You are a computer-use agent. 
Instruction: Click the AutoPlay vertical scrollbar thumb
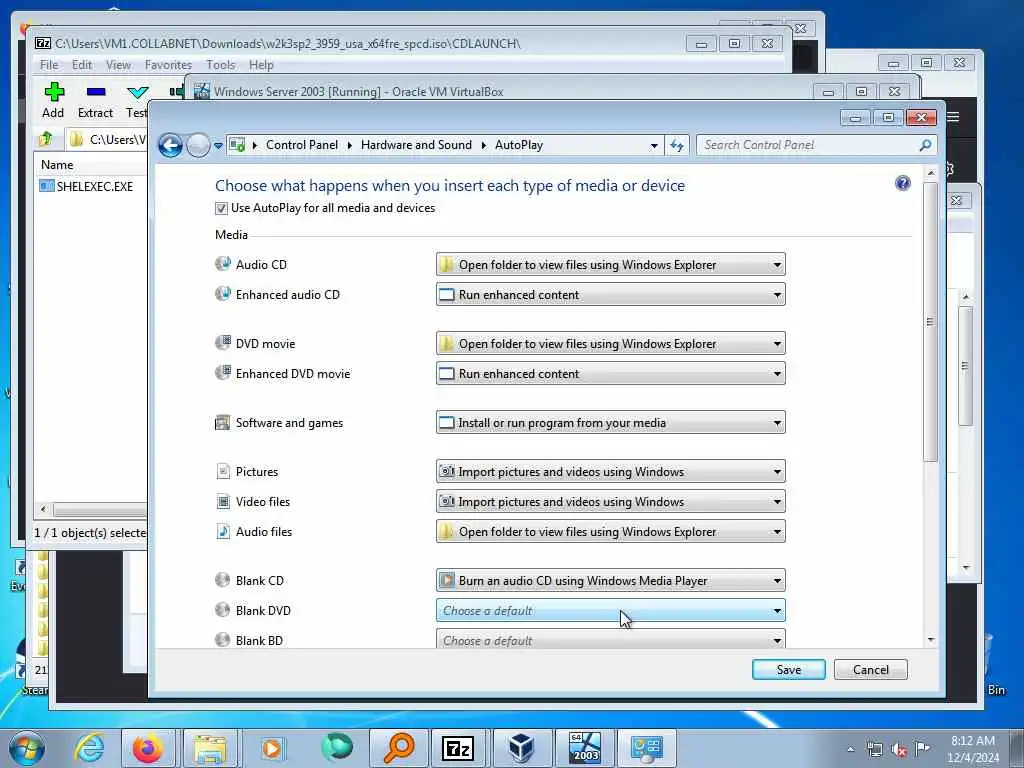click(x=931, y=321)
